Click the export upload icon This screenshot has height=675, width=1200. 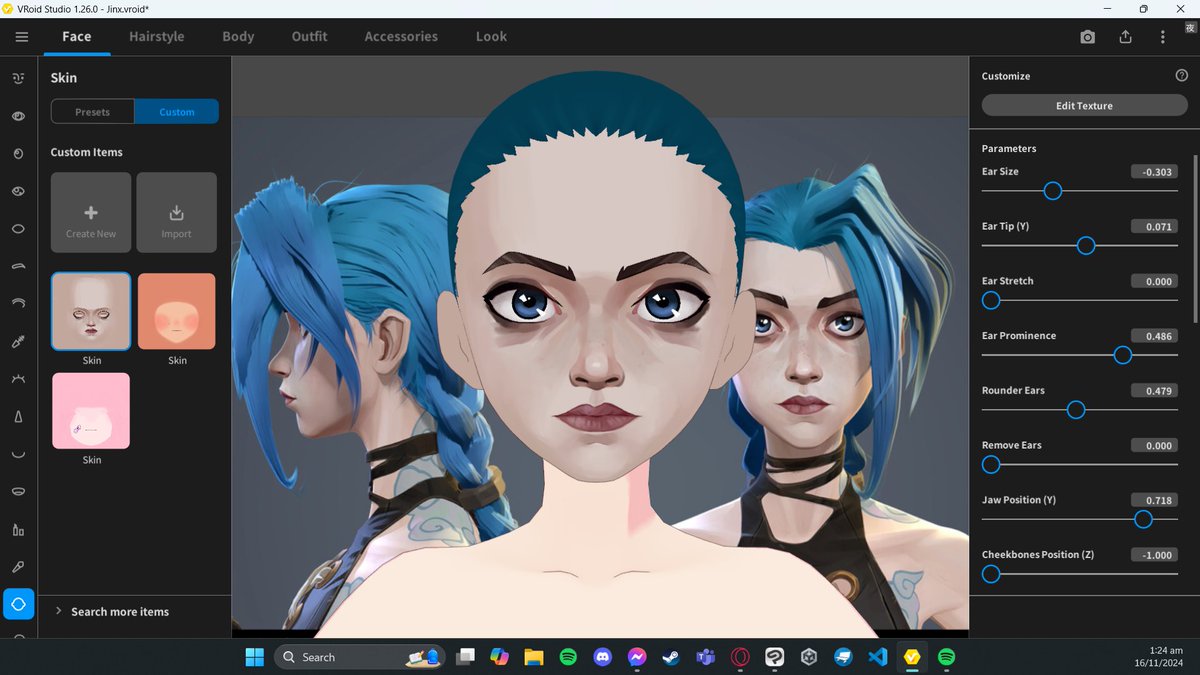[x=1125, y=37]
